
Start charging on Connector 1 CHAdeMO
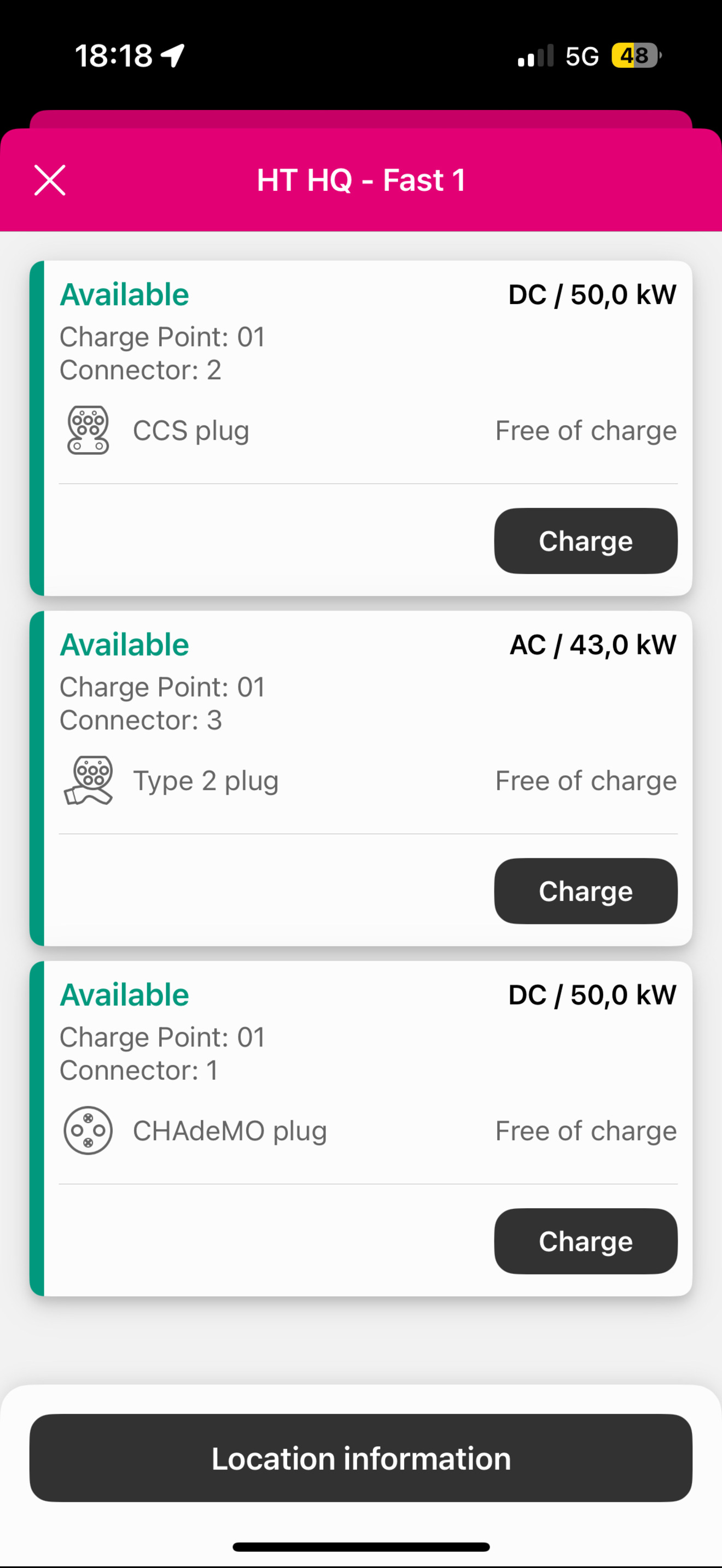click(x=586, y=1241)
